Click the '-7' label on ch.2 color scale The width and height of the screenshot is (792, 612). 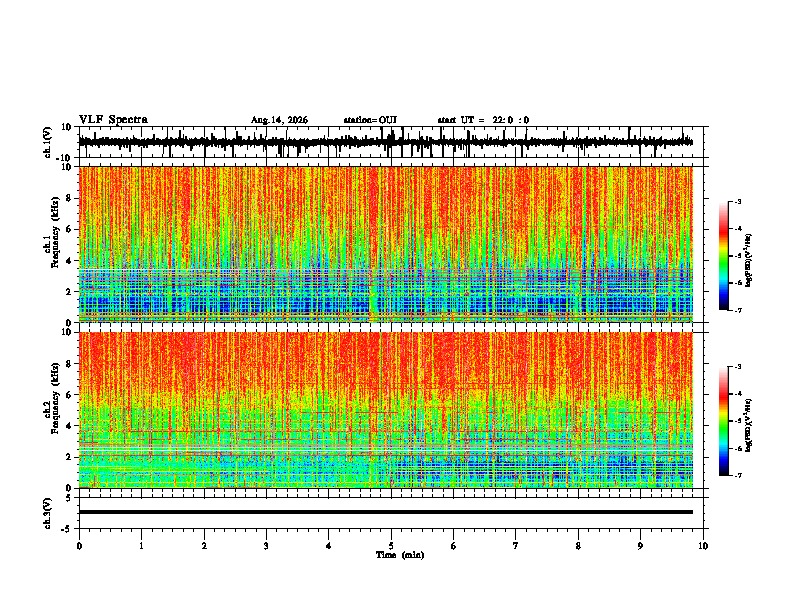737,475
